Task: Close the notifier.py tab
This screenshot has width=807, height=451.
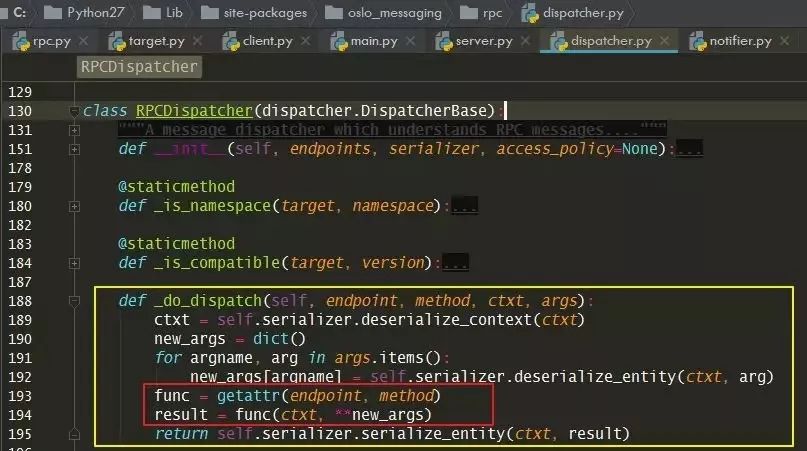Action: coord(784,41)
